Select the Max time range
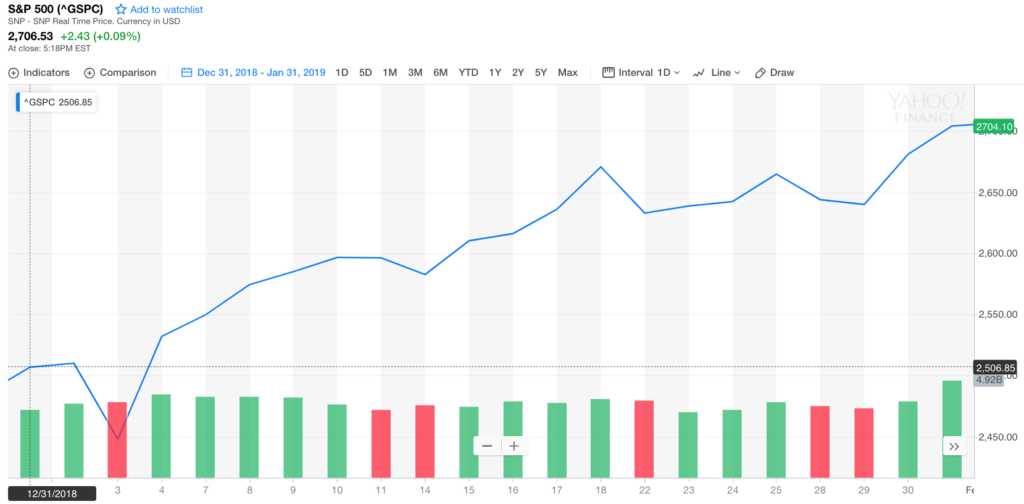This screenshot has height=504, width=1024. tap(568, 73)
